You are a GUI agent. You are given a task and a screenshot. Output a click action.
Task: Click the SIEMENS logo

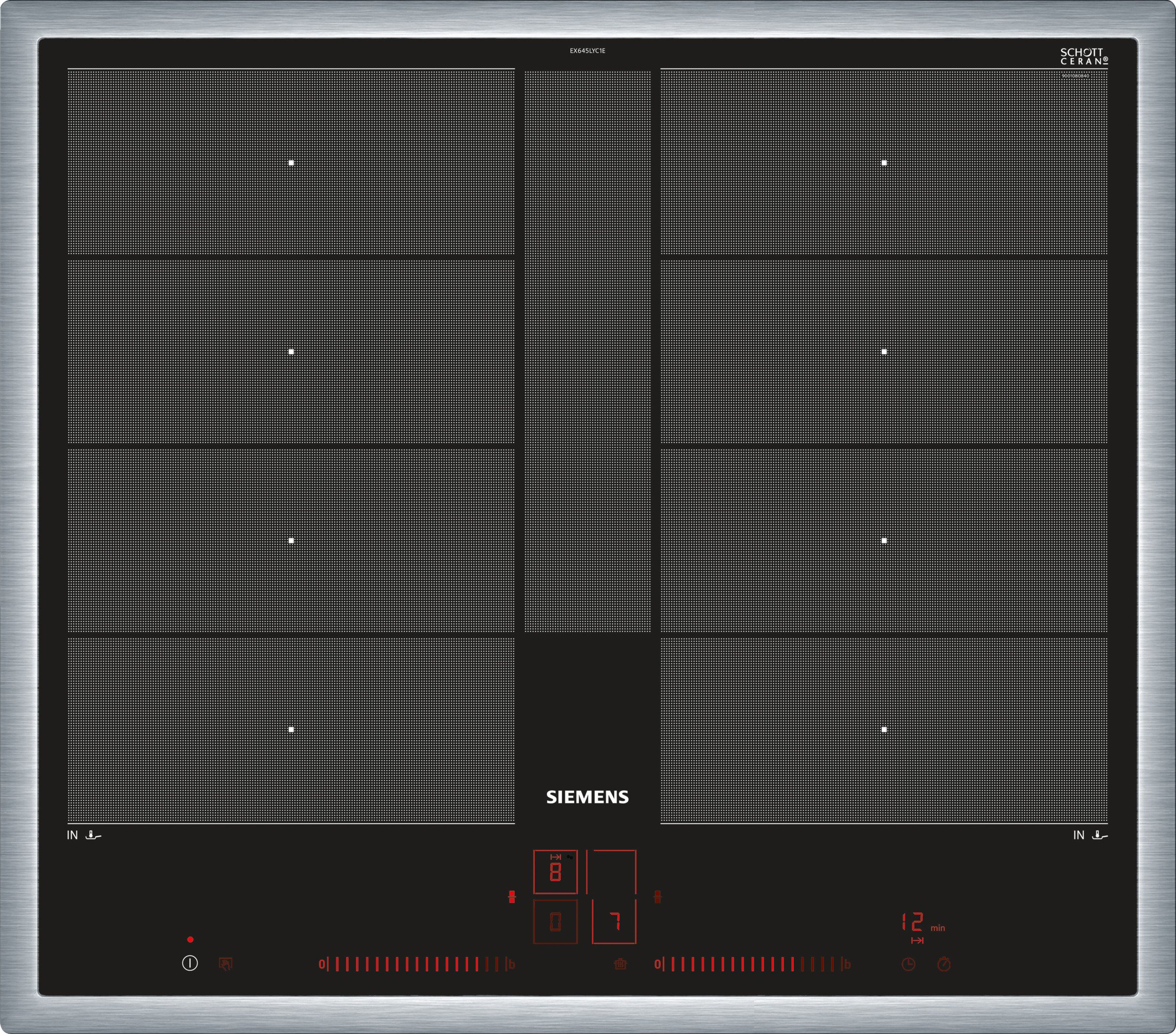click(587, 797)
